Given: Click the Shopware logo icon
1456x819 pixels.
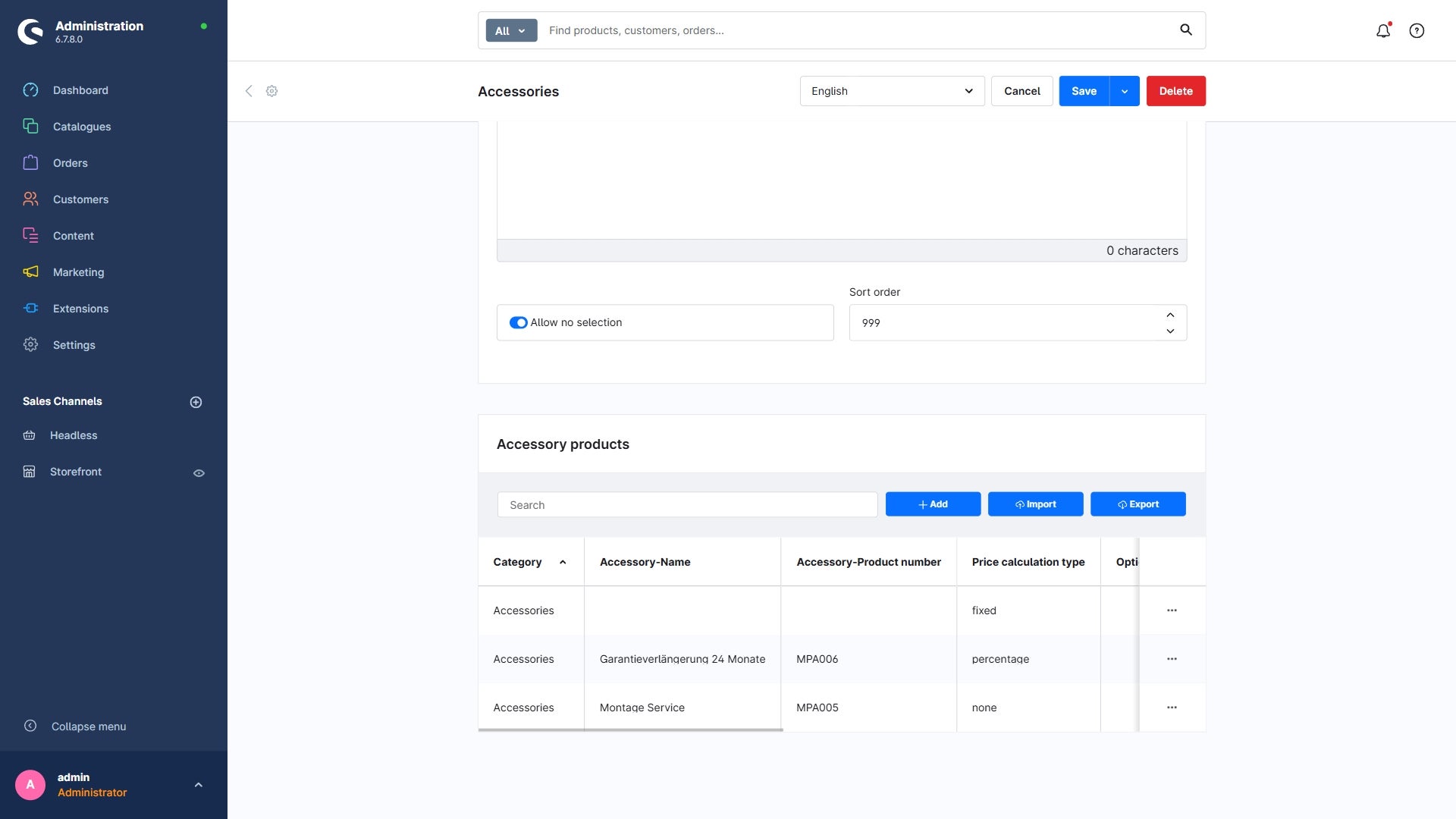Looking at the screenshot, I should pyautogui.click(x=30, y=31).
